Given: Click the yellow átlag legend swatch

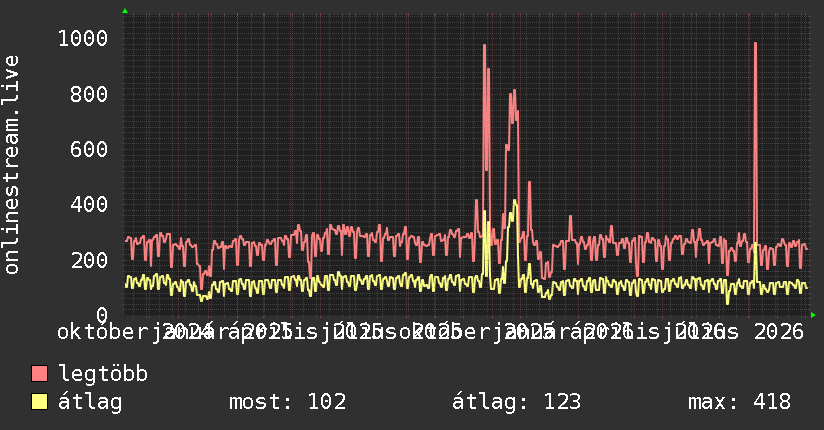Looking at the screenshot, I should click(x=39, y=402).
